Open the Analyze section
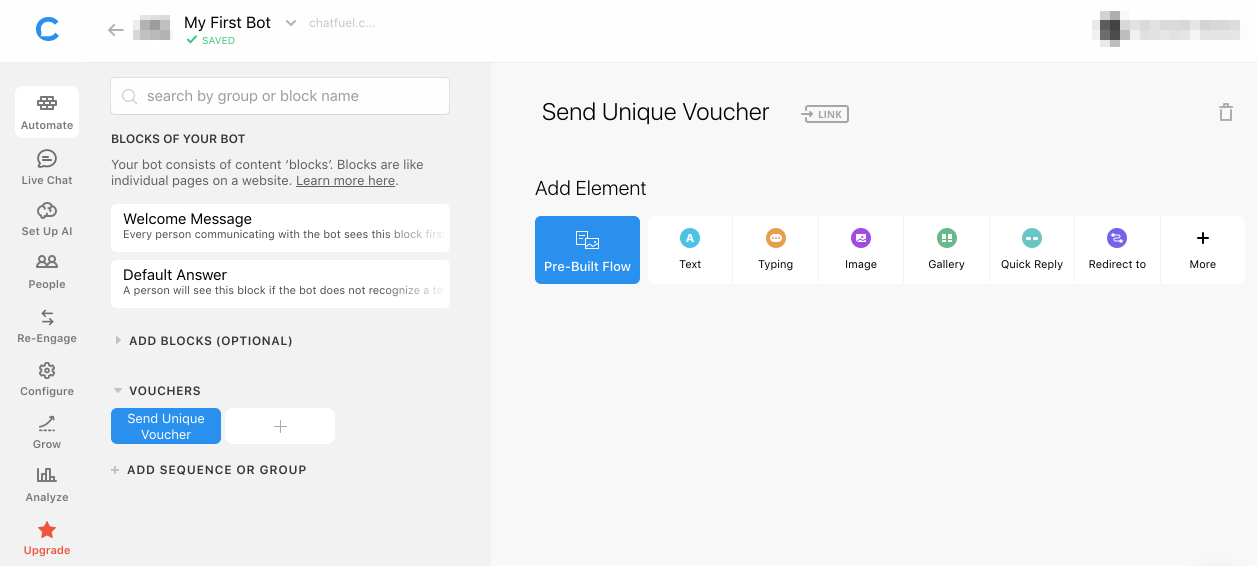The image size is (1257, 566). (47, 484)
